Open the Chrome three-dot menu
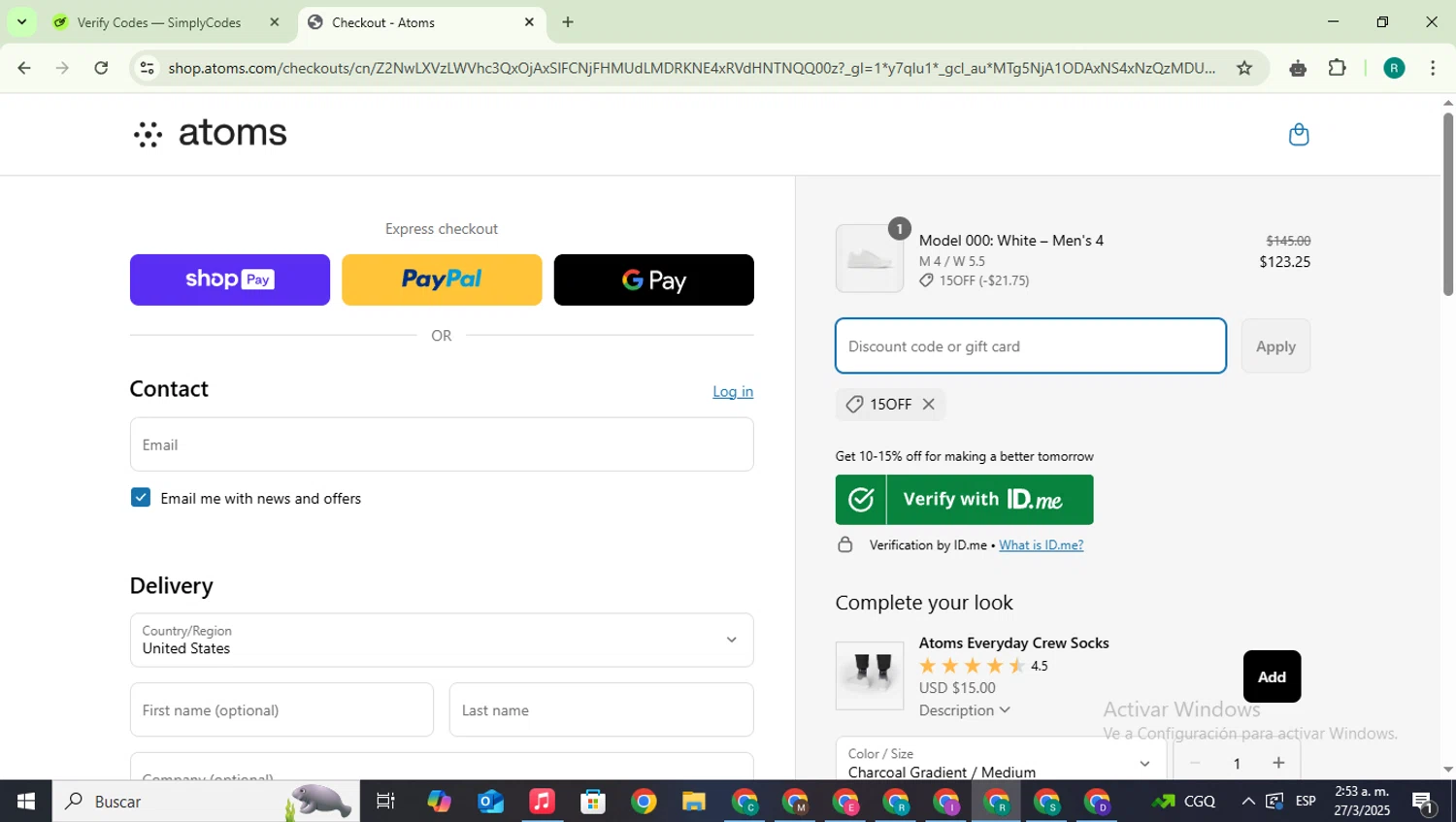This screenshot has height=822, width=1456. point(1433,68)
